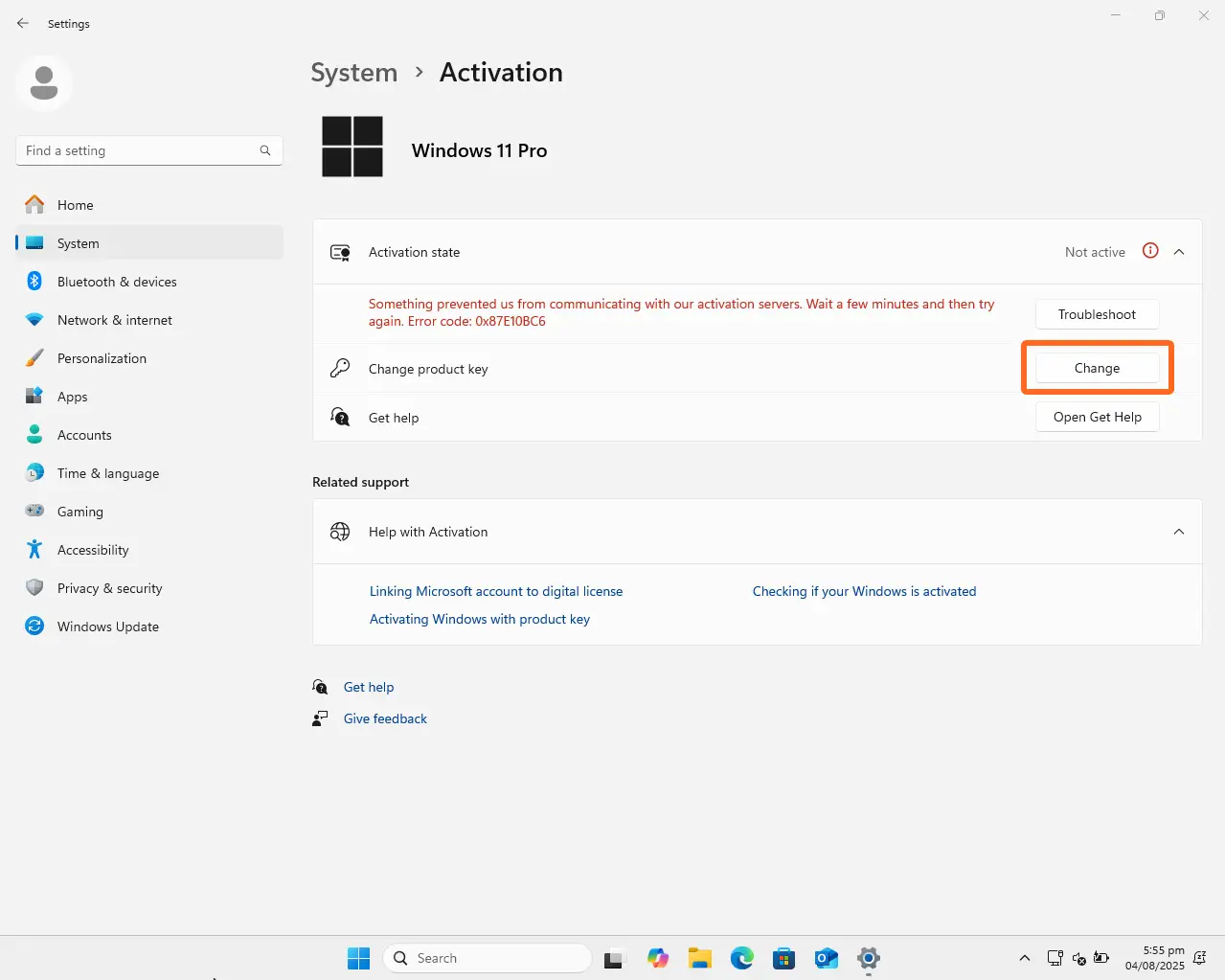Open Checking if your Windows is activated link
1225x980 pixels.
(x=864, y=591)
